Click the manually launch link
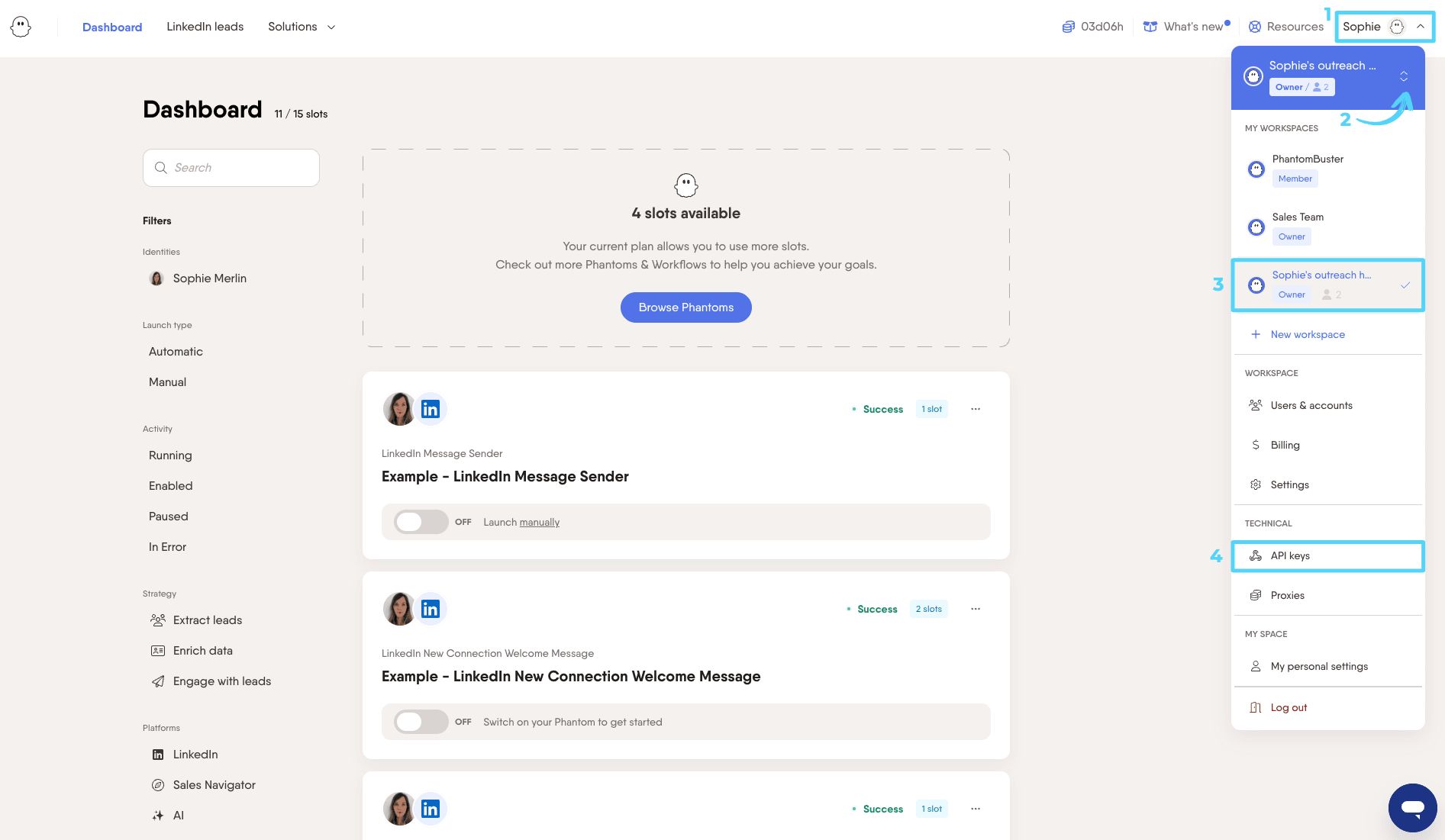The width and height of the screenshot is (1445, 840). coord(540,523)
